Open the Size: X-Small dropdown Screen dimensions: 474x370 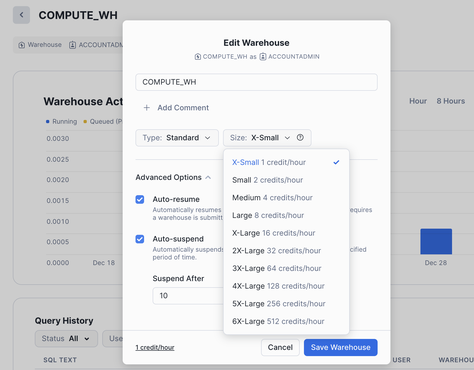(x=267, y=138)
